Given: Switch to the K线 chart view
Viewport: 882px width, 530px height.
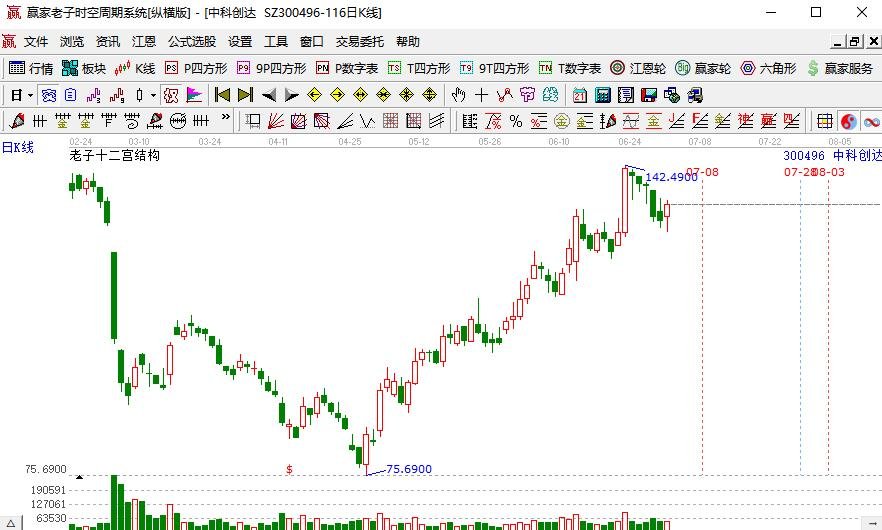Looking at the screenshot, I should (135, 68).
